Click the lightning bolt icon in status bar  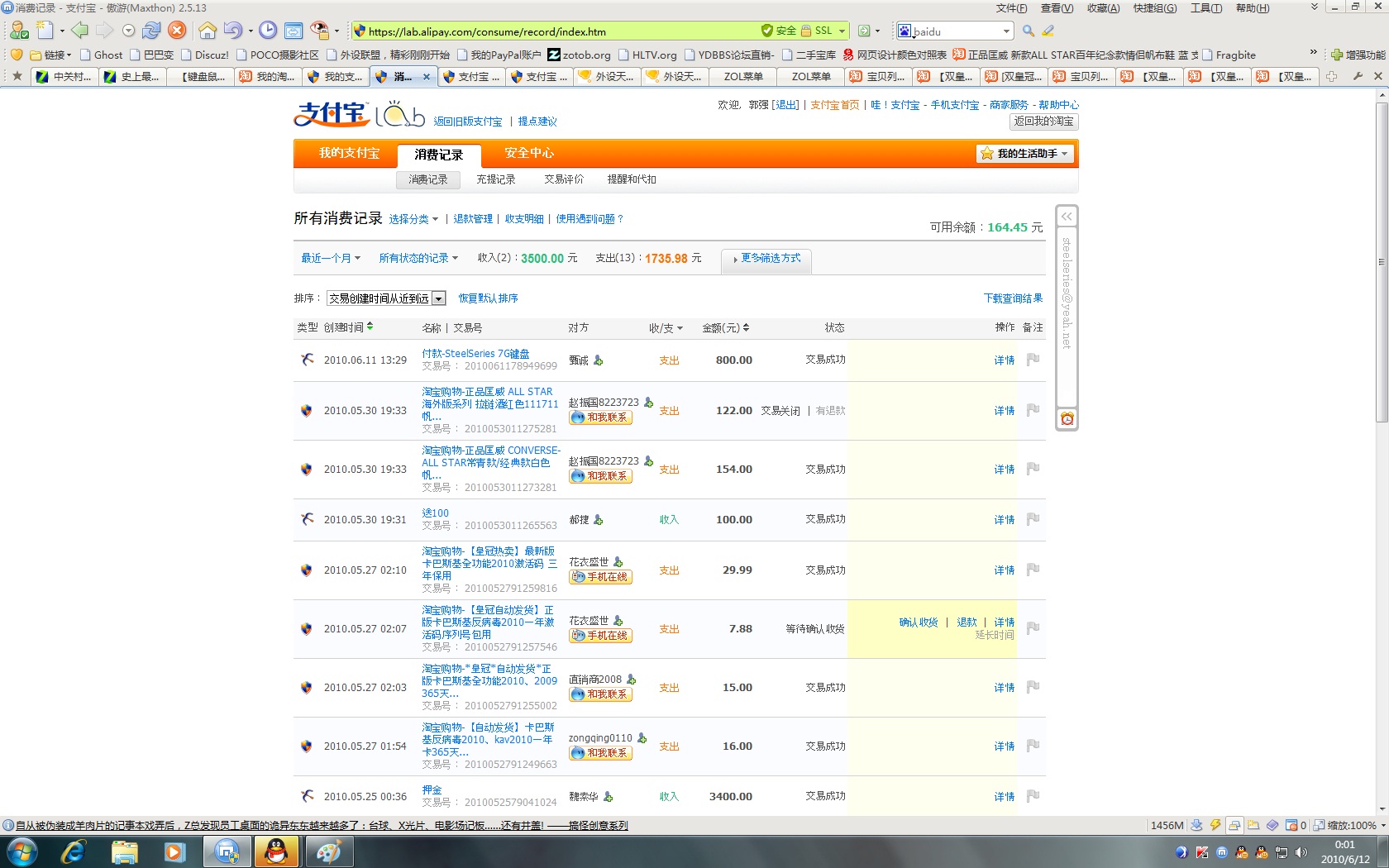1215,825
